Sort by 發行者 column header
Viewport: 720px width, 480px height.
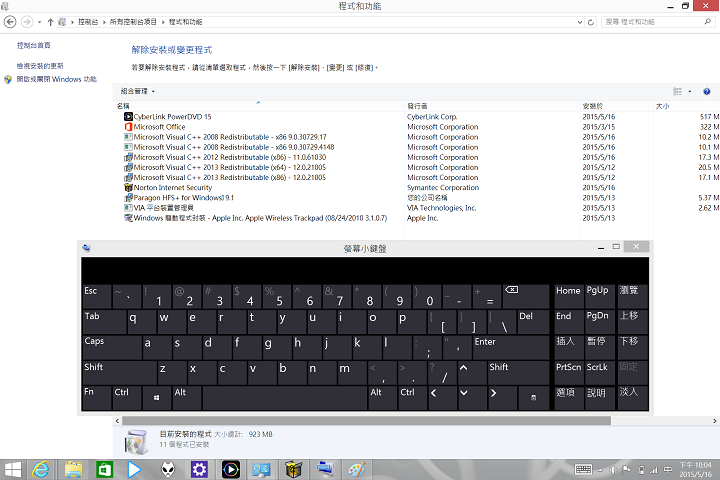click(x=493, y=106)
